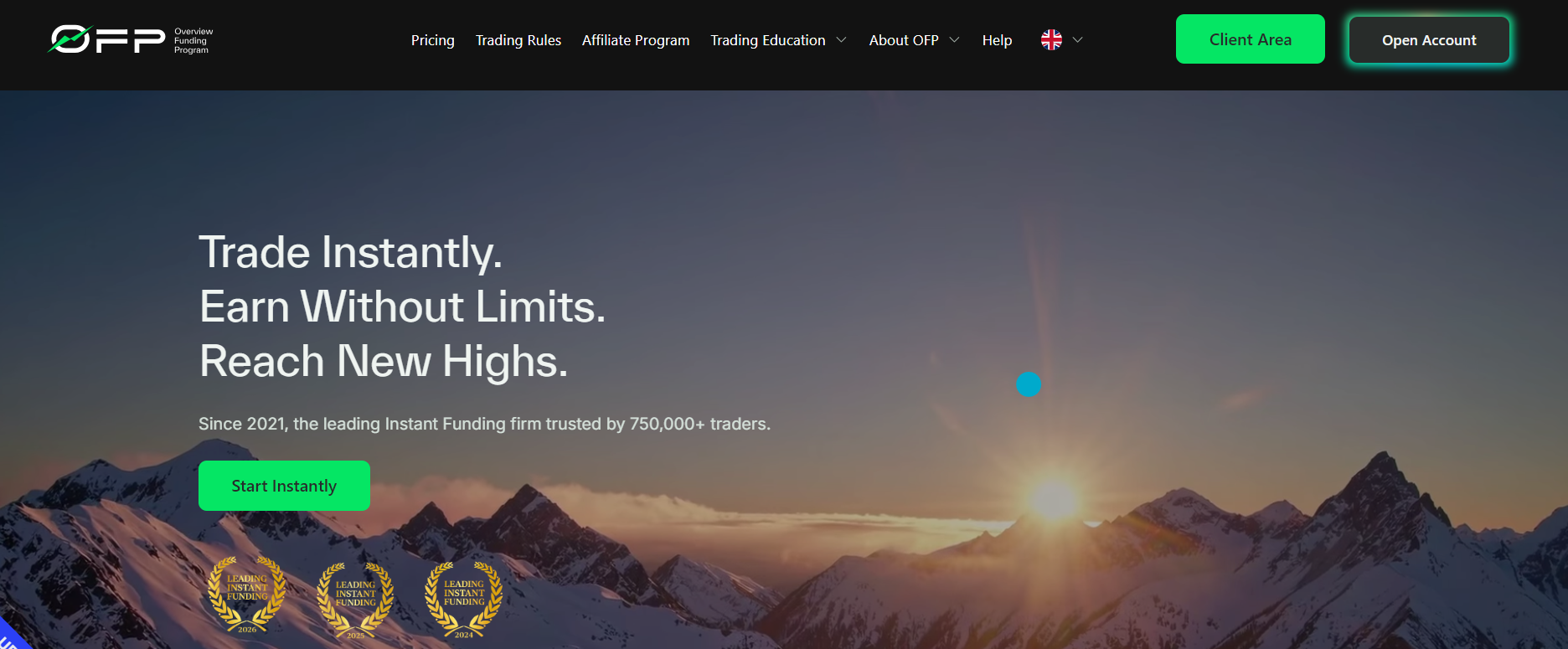The image size is (1568, 649).
Task: Expand the About OFP chevron
Action: pyautogui.click(x=954, y=39)
